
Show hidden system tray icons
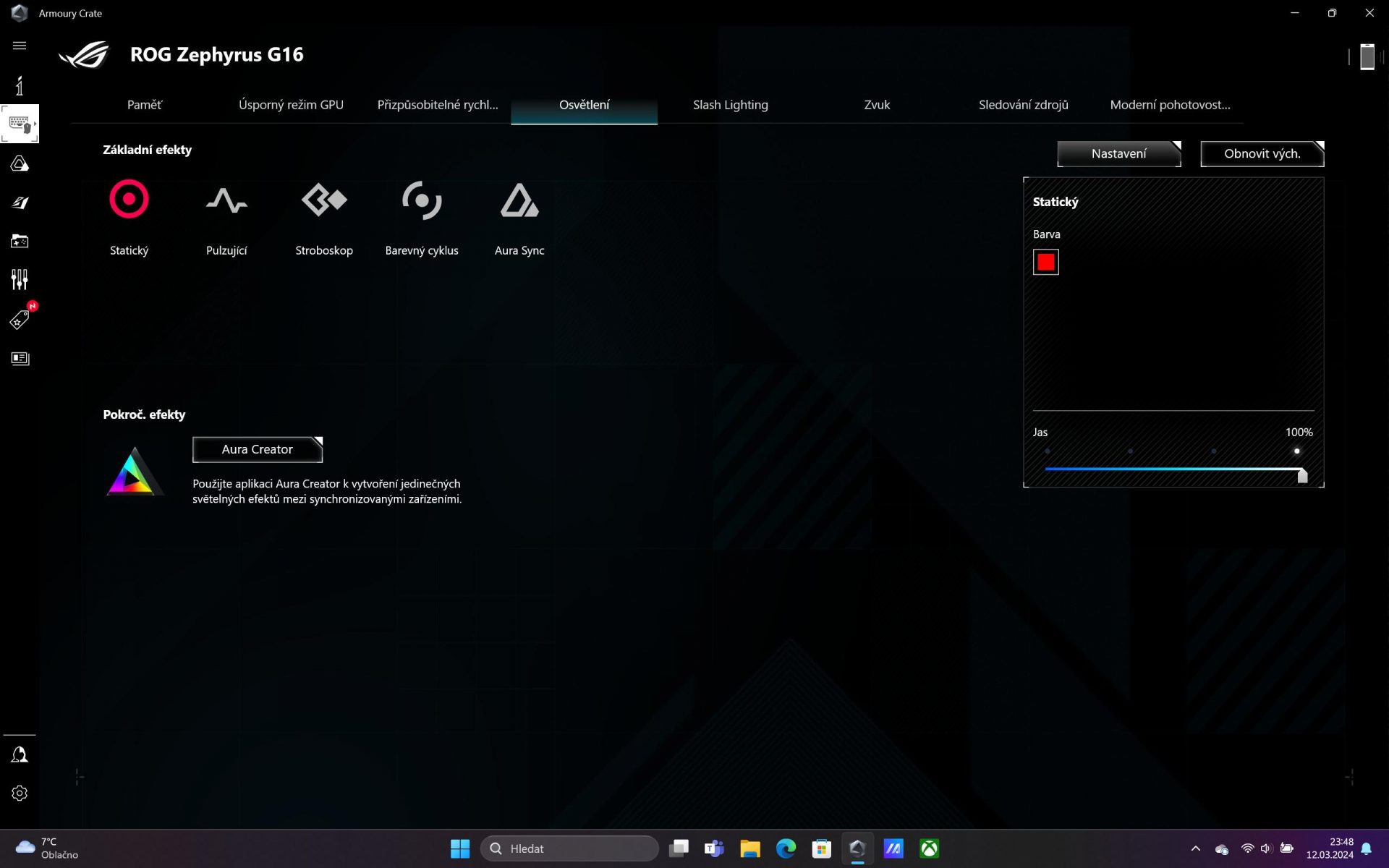point(1196,848)
